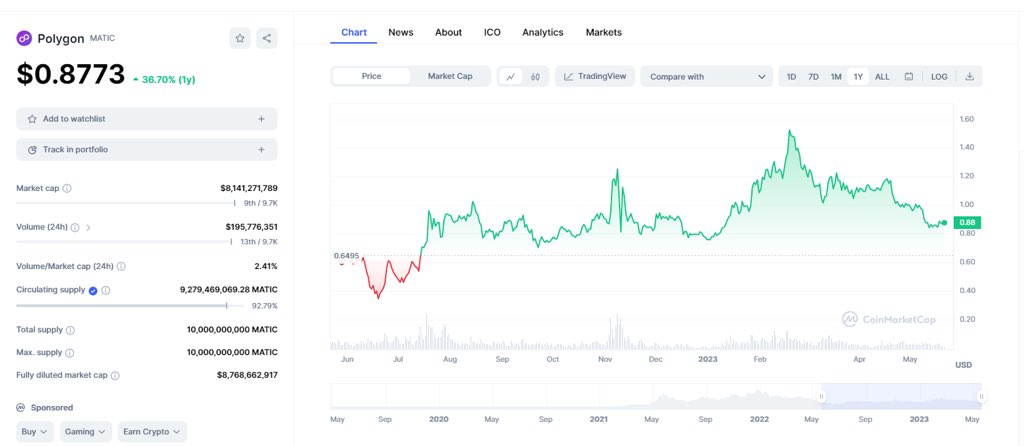
Task: Click the Polygon MATIC purple logo icon
Action: tap(24, 39)
